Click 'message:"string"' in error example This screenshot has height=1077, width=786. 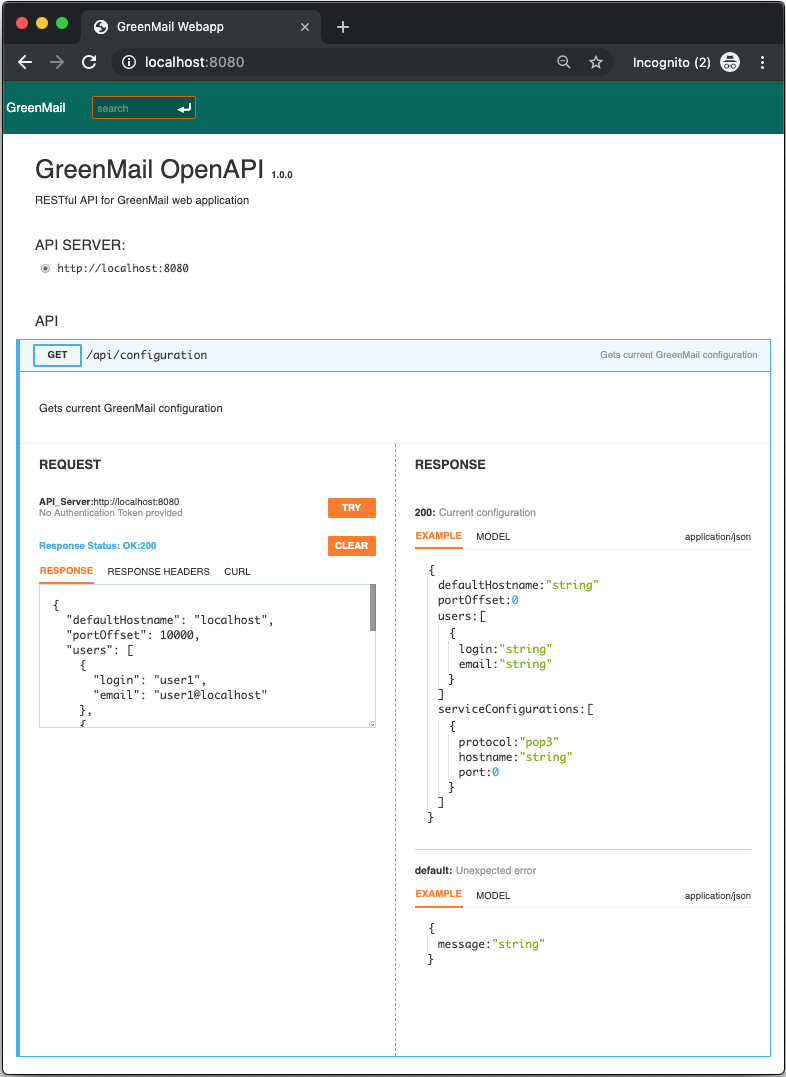point(491,944)
